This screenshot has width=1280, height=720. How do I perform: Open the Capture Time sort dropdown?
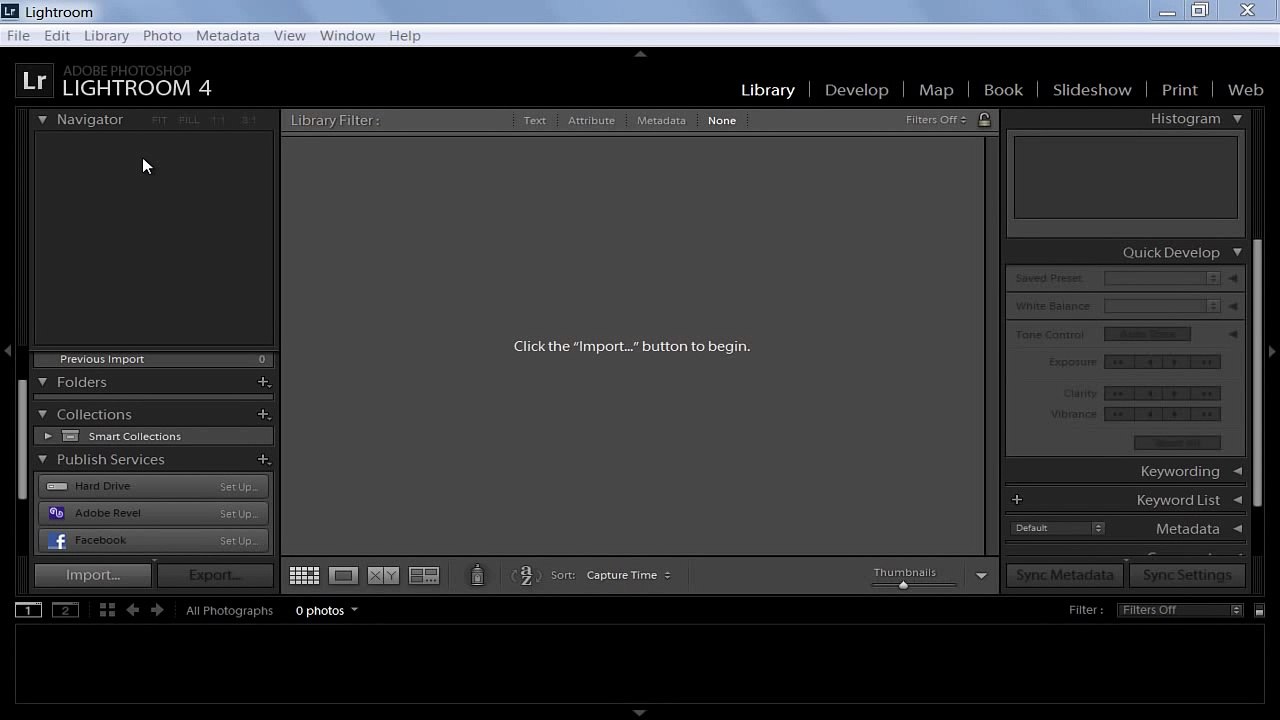coord(629,575)
